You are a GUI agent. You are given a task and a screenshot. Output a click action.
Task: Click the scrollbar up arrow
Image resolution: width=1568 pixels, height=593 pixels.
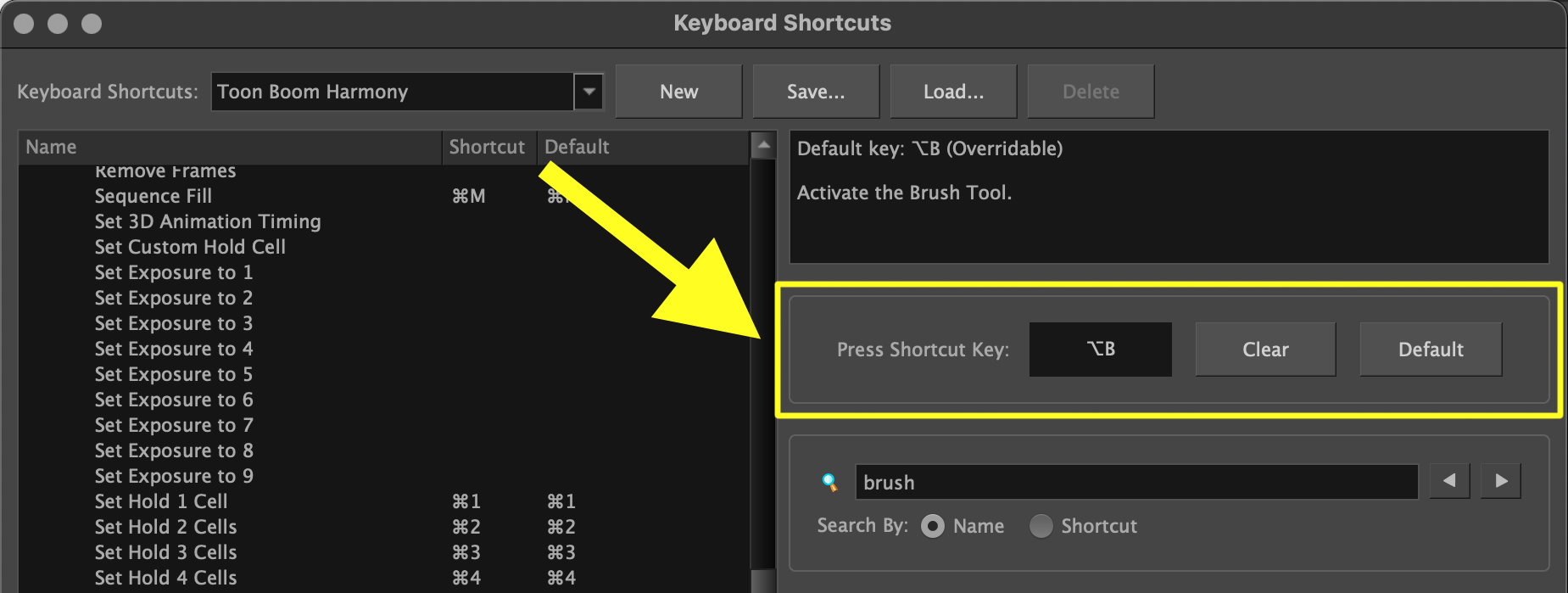pos(763,146)
